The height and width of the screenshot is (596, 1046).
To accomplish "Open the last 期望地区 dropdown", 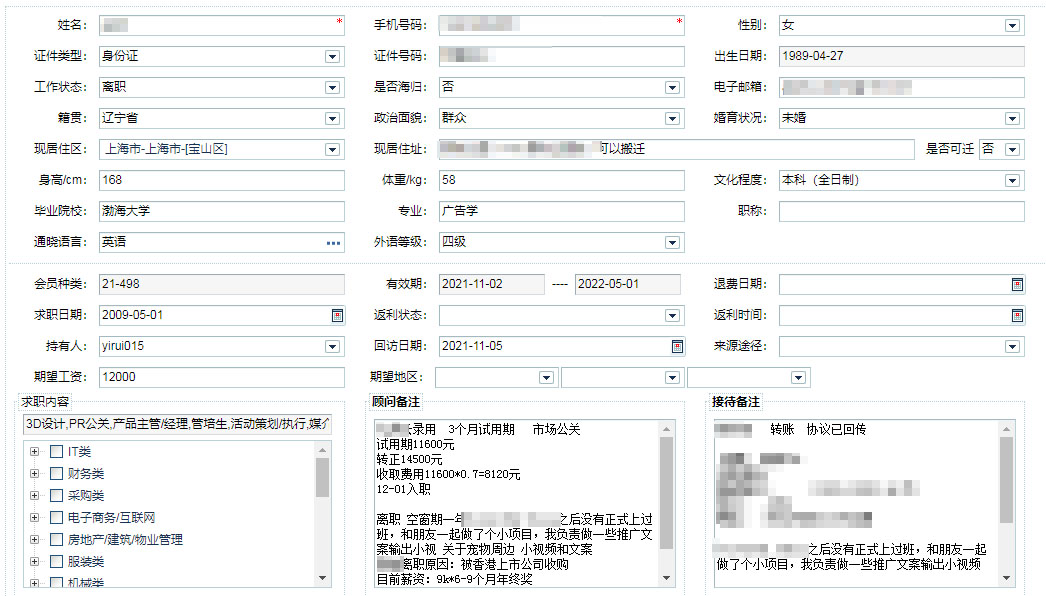I will [798, 378].
